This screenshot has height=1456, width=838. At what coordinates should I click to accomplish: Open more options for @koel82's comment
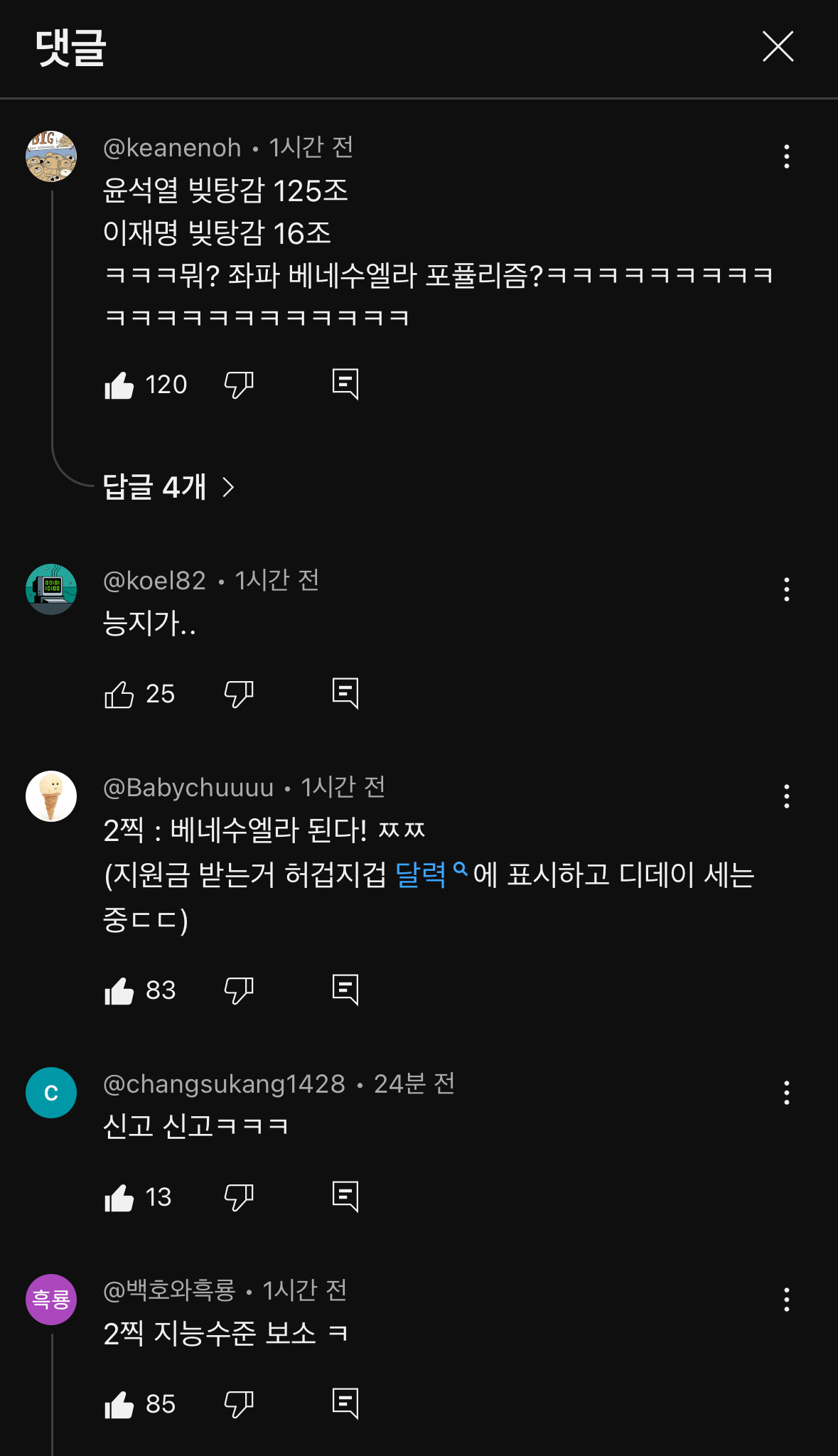[786, 589]
